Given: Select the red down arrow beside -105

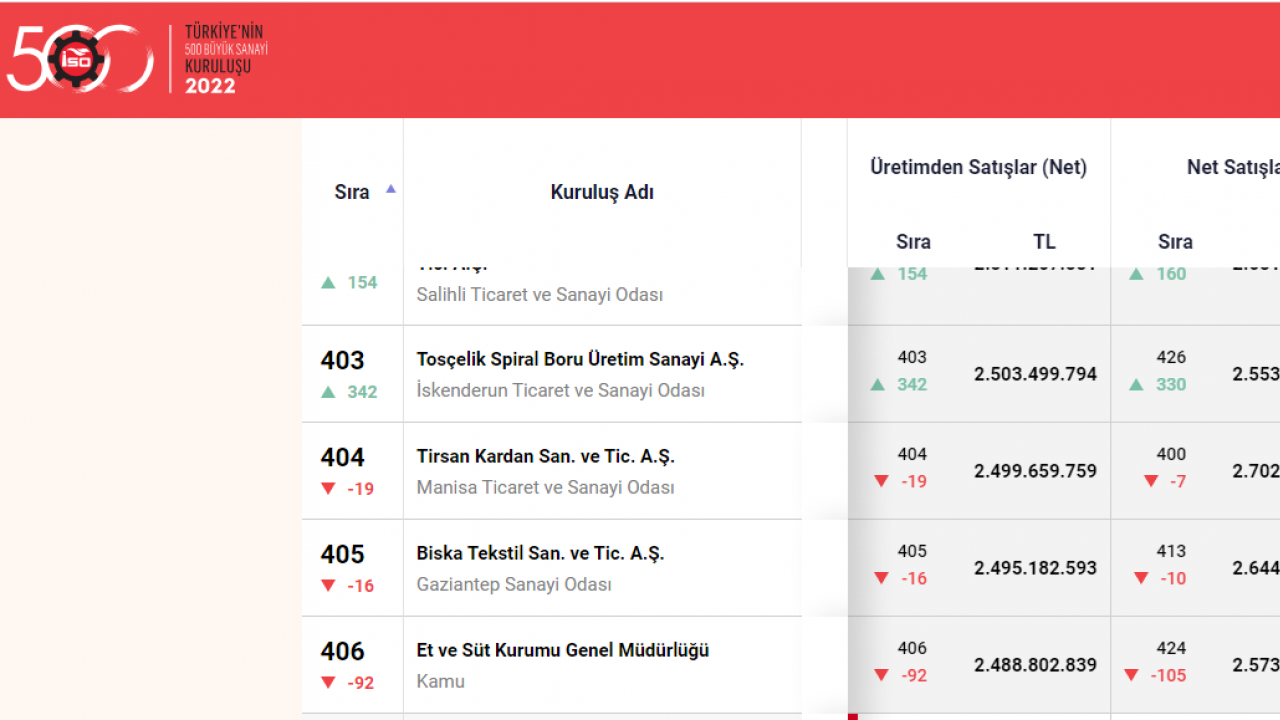Looking at the screenshot, I should point(1131,675).
